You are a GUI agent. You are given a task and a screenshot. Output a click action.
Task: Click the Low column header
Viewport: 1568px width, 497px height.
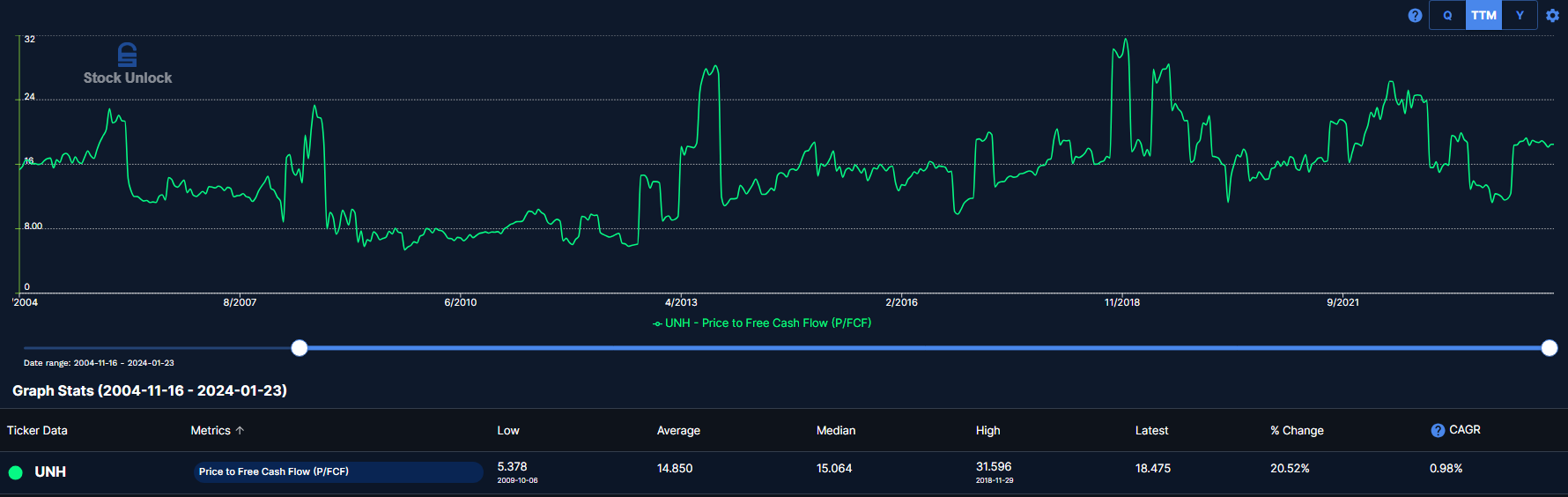tap(508, 430)
